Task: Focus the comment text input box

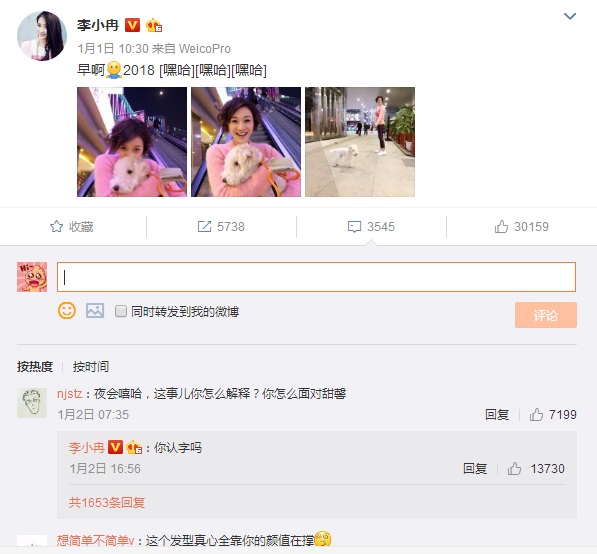Action: [316, 277]
